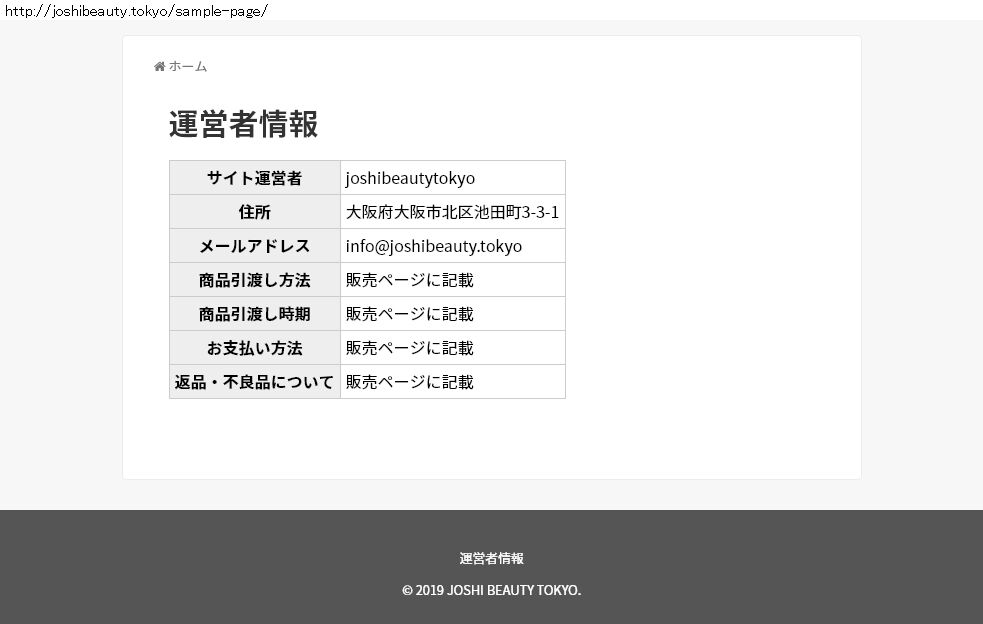Select the 商品引渡し方法 header cell
Screen dimensions: 983x624
254,280
